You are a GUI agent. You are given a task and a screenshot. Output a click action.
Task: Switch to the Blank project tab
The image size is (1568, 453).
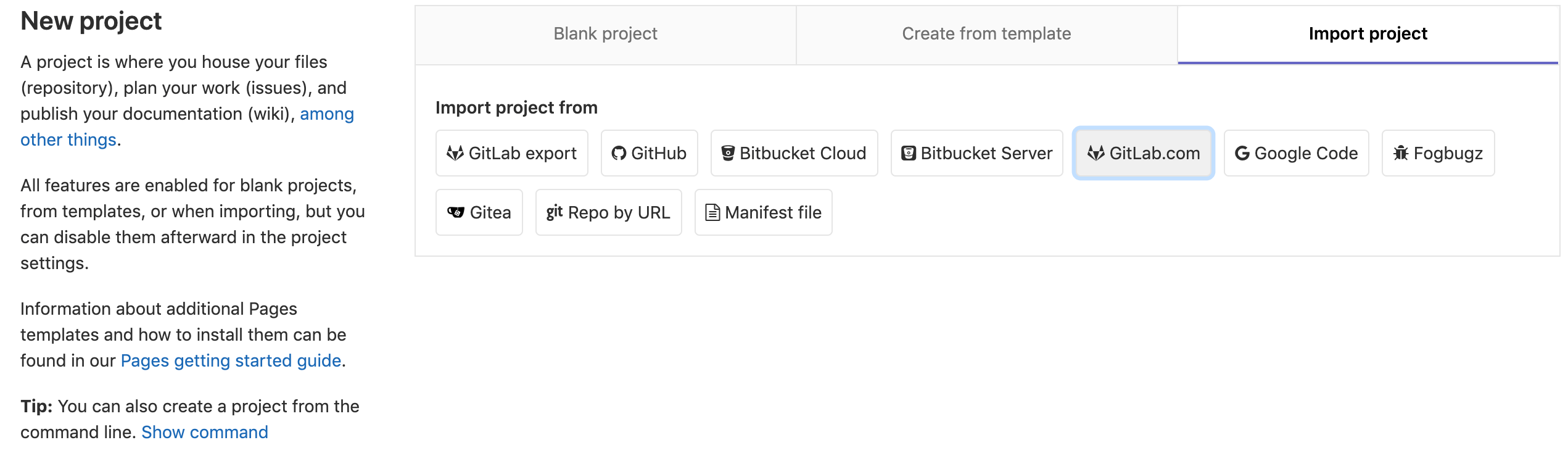(x=605, y=33)
